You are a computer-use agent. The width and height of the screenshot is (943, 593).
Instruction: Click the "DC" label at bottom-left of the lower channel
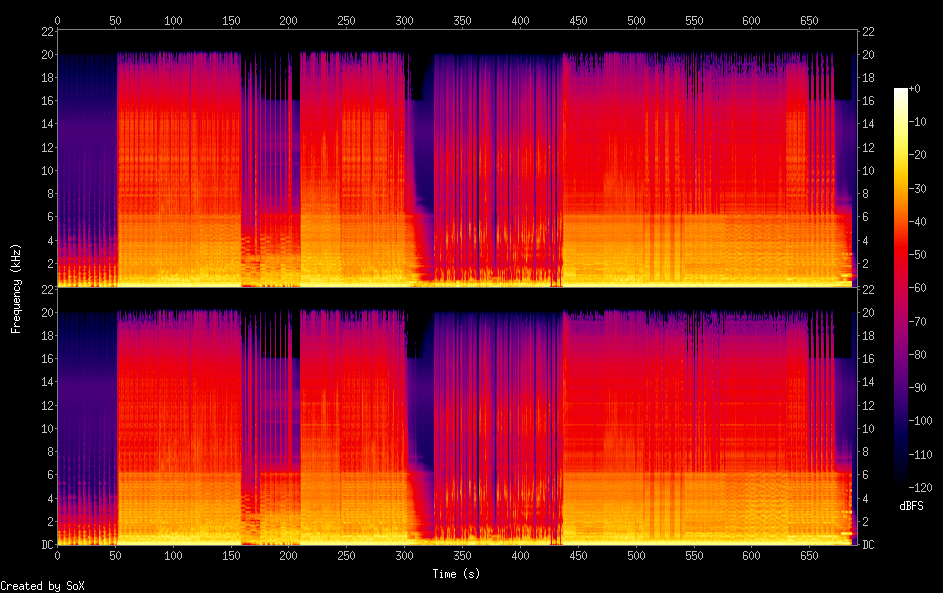46,545
